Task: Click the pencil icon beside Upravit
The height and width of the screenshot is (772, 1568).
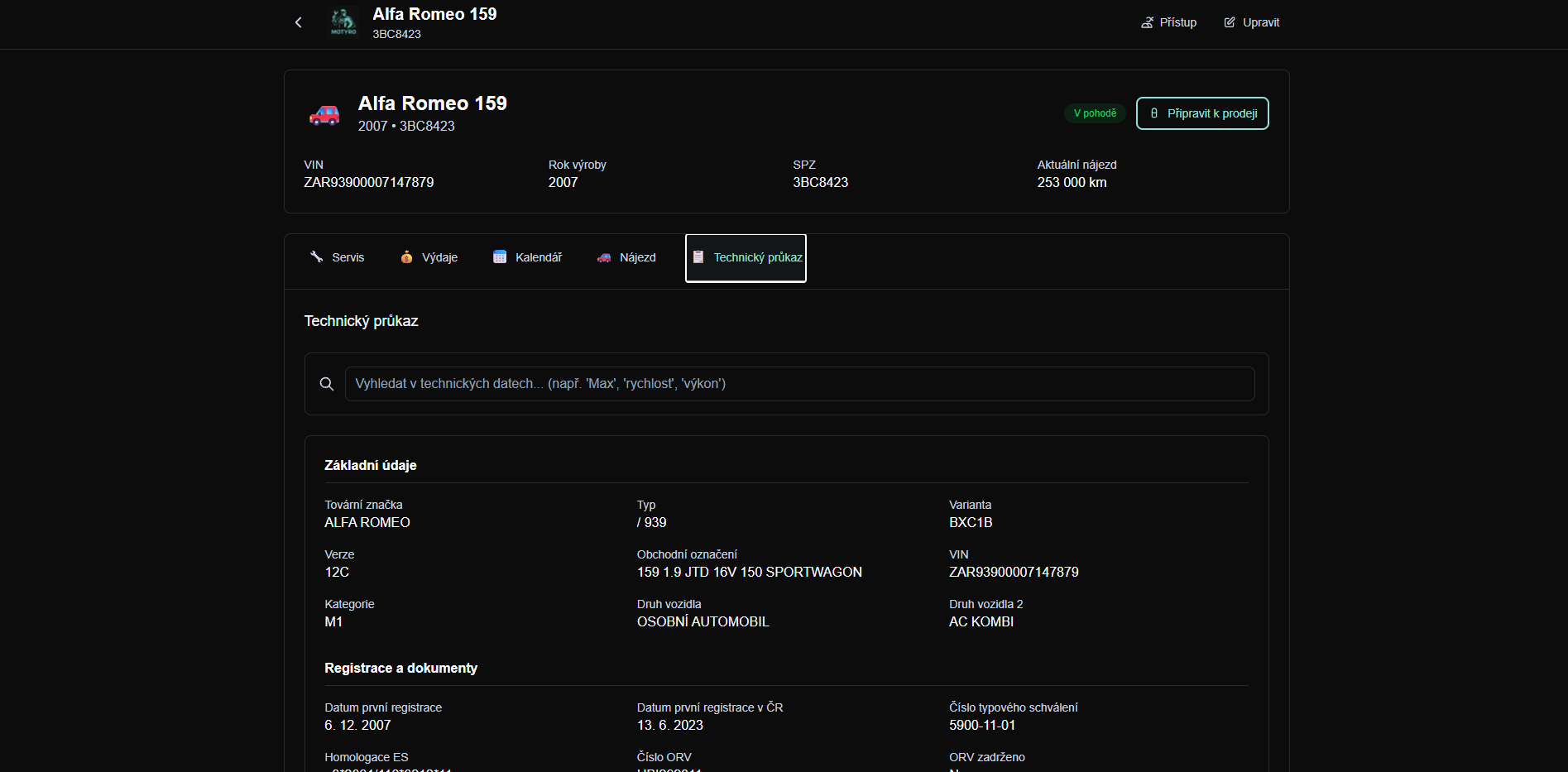Action: click(1230, 22)
